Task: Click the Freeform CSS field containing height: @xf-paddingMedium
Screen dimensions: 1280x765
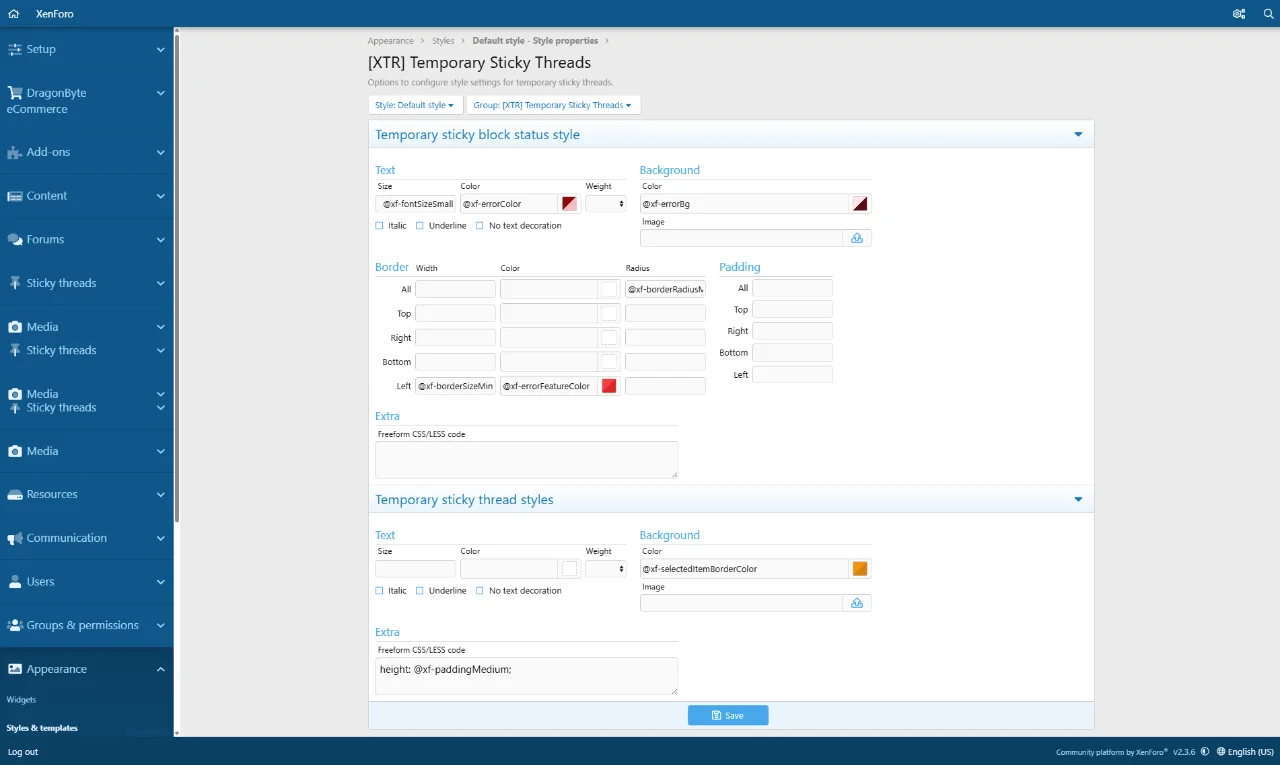Action: click(526, 675)
